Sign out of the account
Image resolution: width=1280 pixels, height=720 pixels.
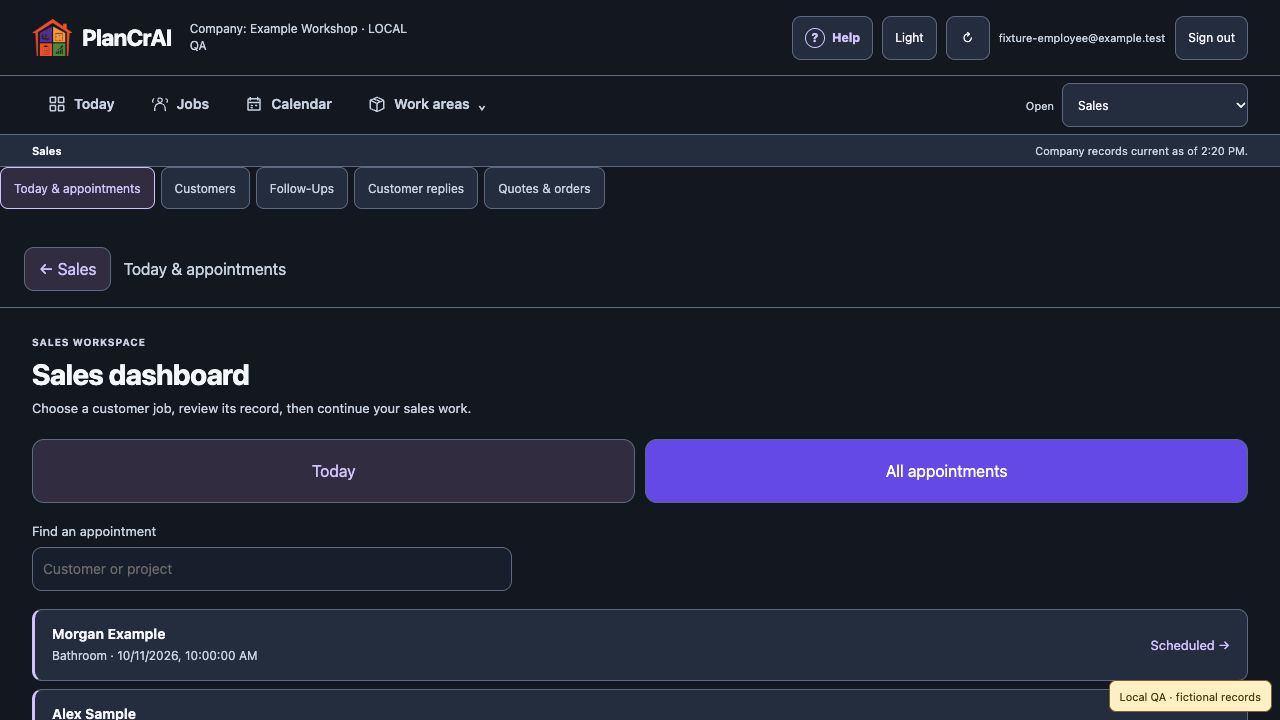(1211, 38)
